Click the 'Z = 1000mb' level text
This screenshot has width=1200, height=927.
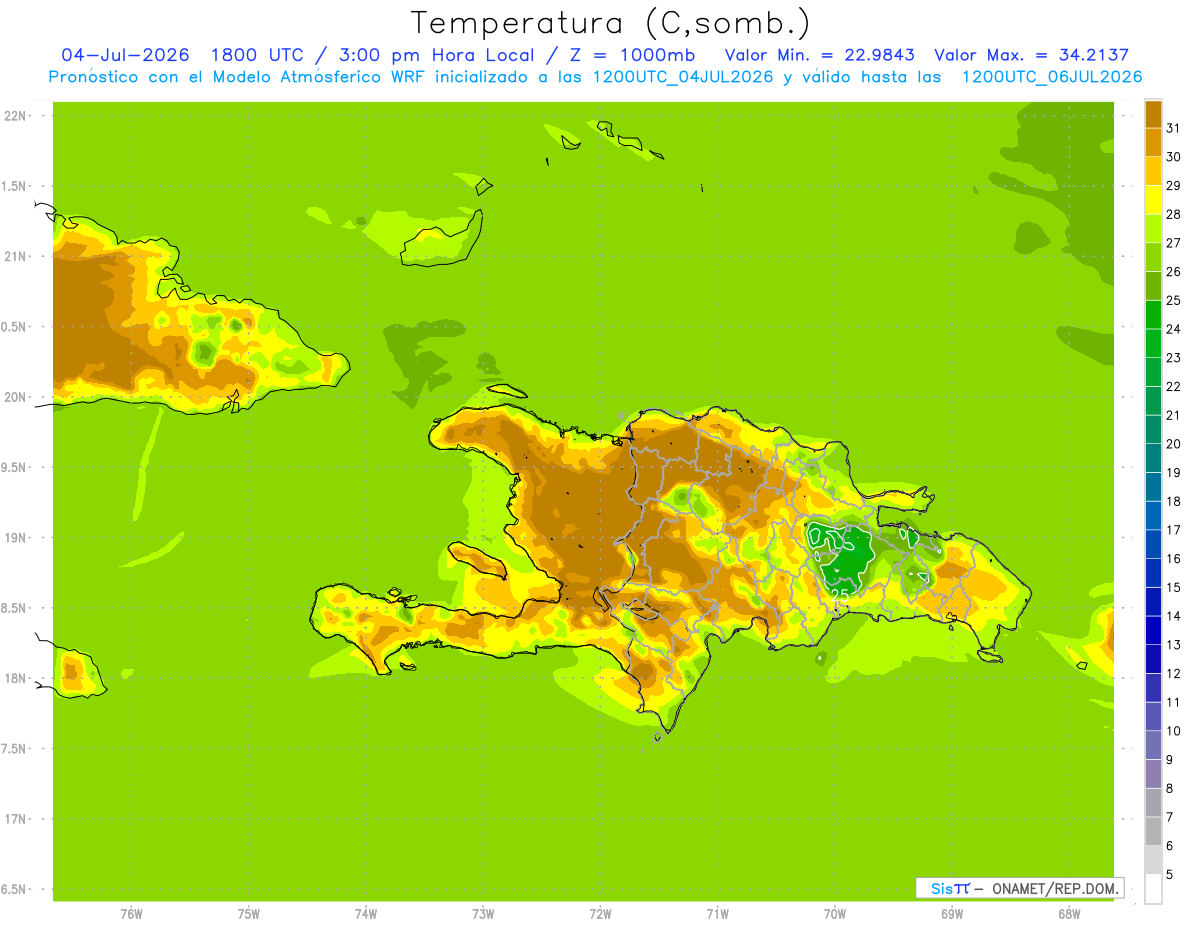pyautogui.click(x=637, y=55)
